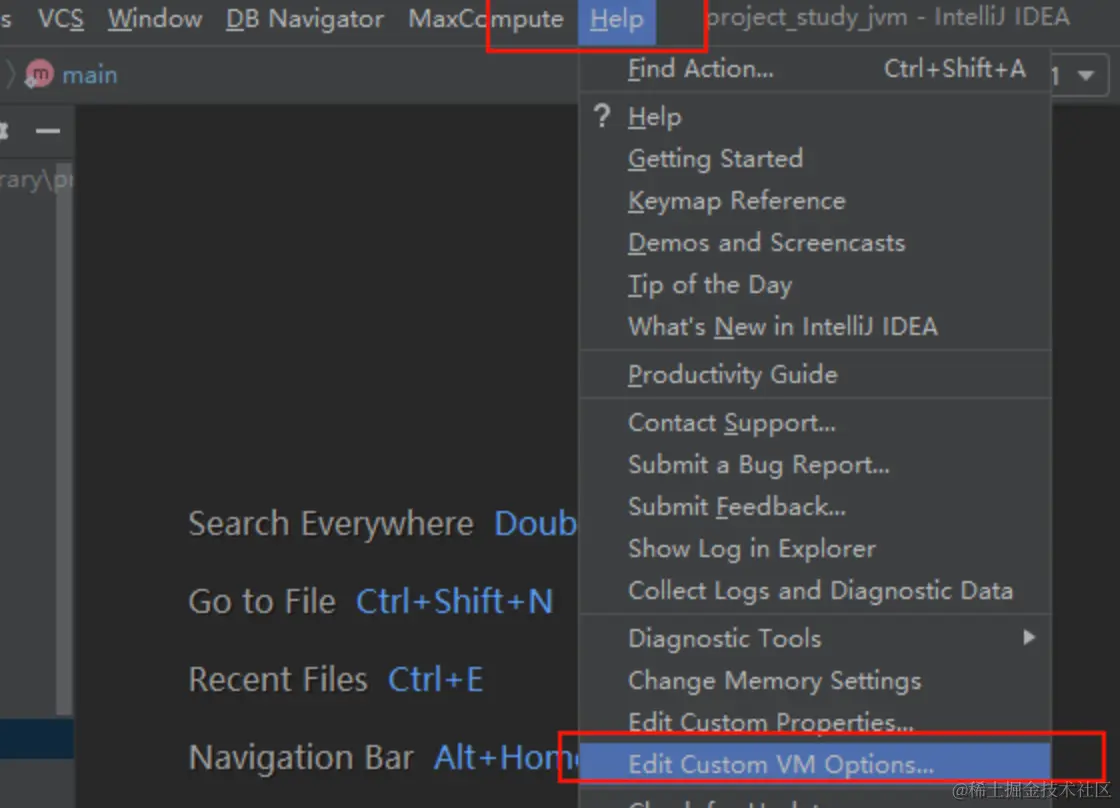Select Getting Started

[815, 158]
